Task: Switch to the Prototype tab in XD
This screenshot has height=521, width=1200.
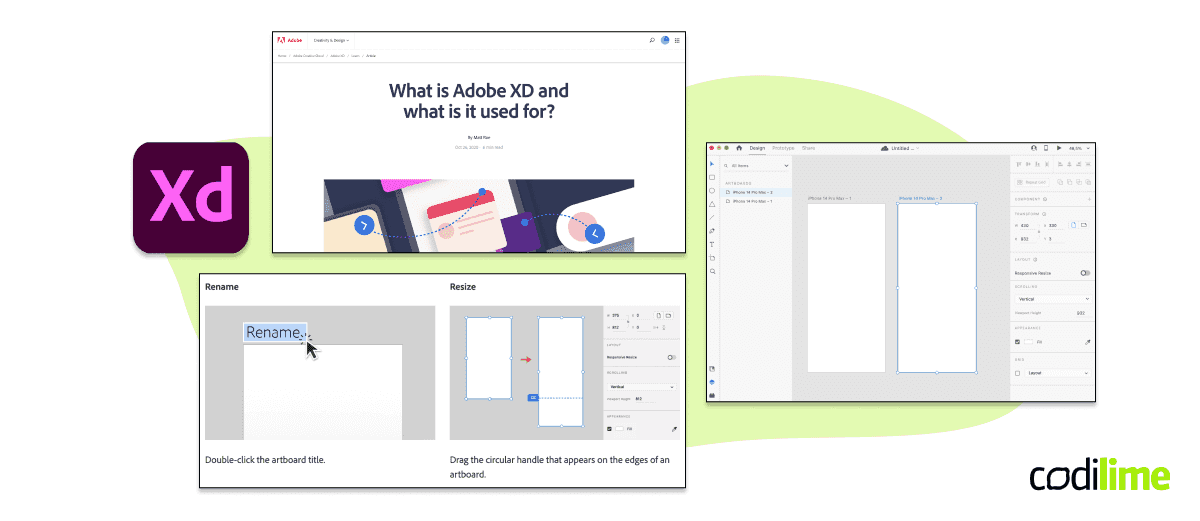Action: pyautogui.click(x=783, y=148)
